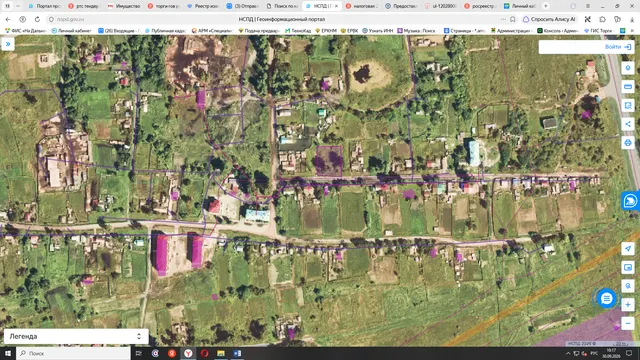The height and width of the screenshot is (360, 640).
Task: Switch to the росреестр tab
Action: tap(481, 6)
